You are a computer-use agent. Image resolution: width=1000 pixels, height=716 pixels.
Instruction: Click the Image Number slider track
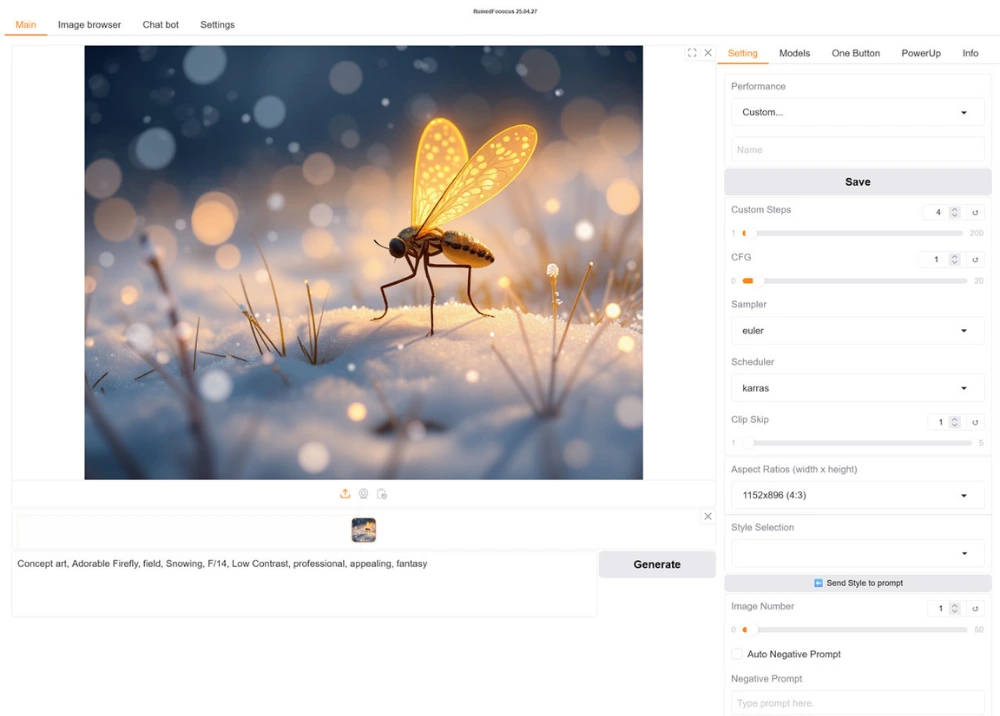pyautogui.click(x=855, y=629)
